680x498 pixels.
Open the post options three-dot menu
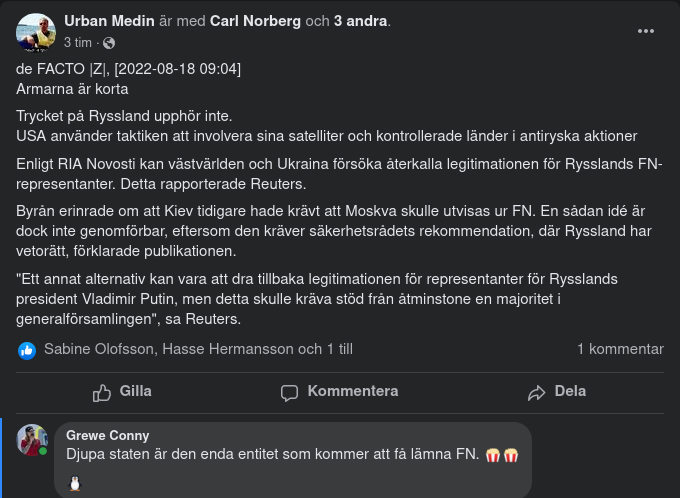[646, 31]
